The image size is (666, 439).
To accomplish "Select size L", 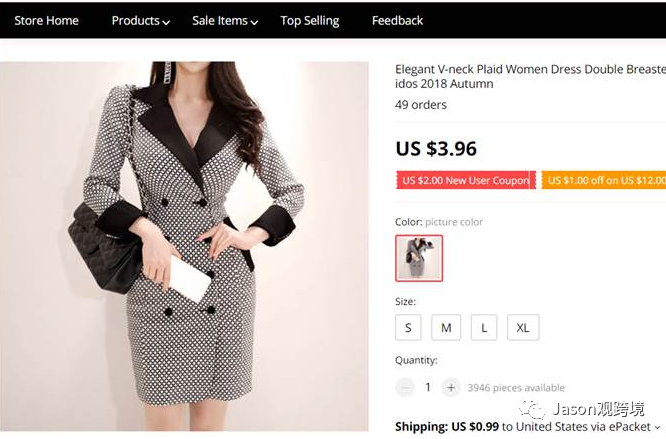I will pos(484,327).
